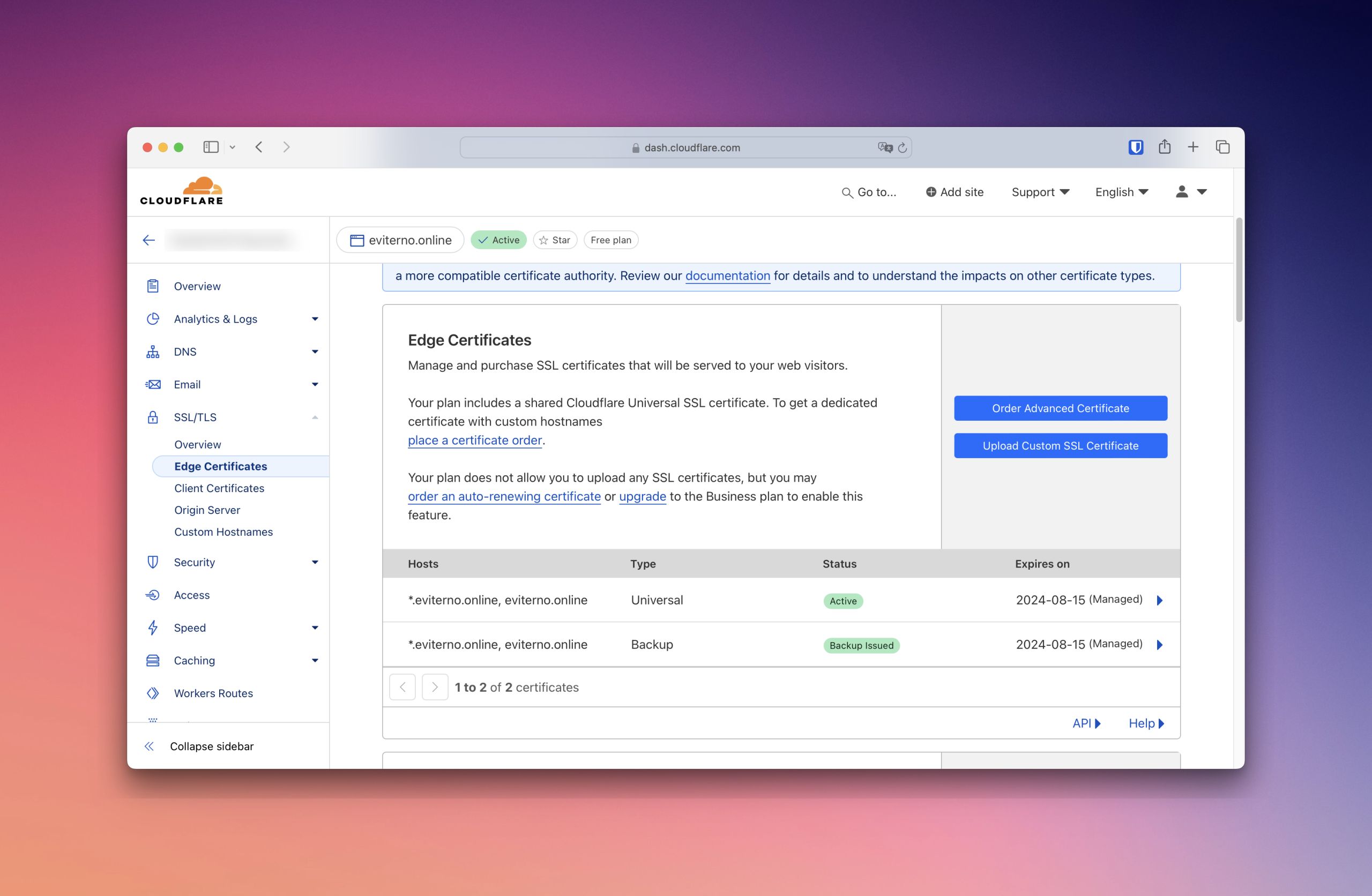The image size is (1372, 896).
Task: Click Upload Custom SSL Certificate button
Action: pyautogui.click(x=1060, y=446)
